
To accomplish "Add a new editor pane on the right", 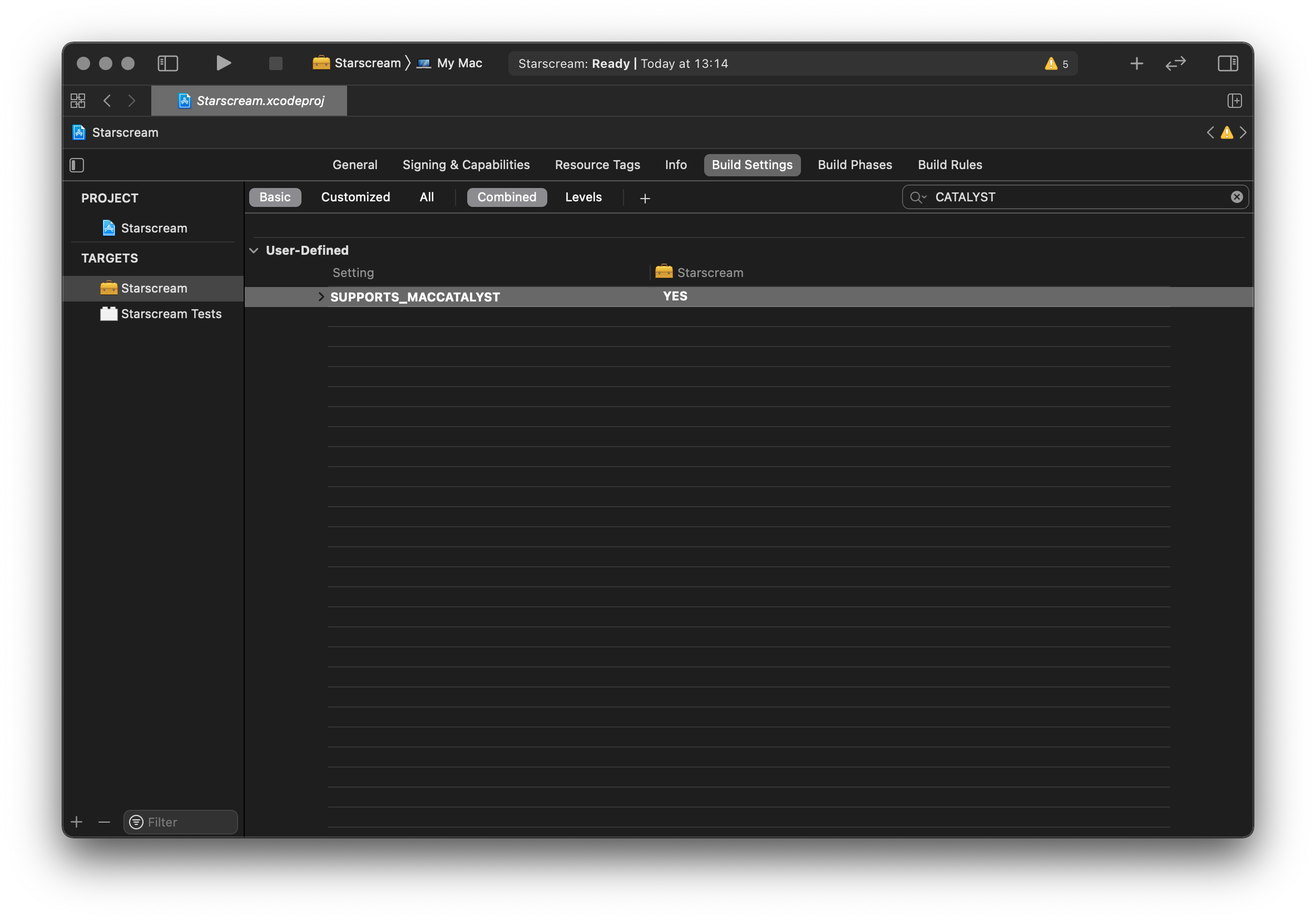I will [1235, 101].
